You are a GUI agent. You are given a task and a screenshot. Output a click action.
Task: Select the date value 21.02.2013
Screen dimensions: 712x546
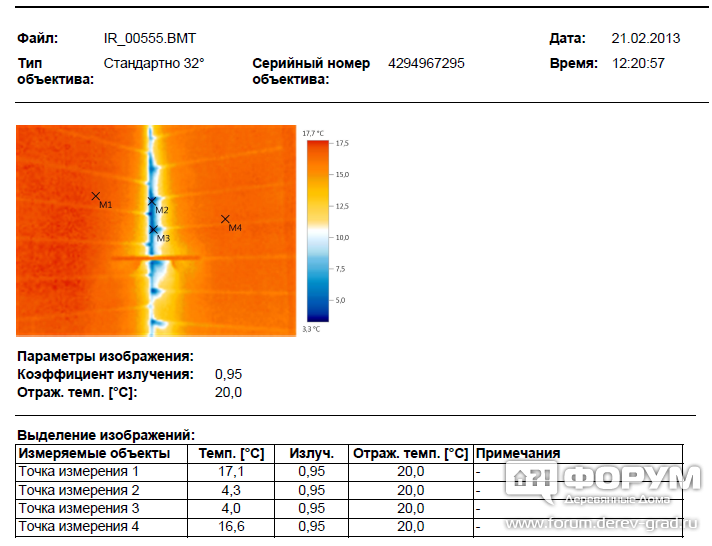click(x=646, y=38)
